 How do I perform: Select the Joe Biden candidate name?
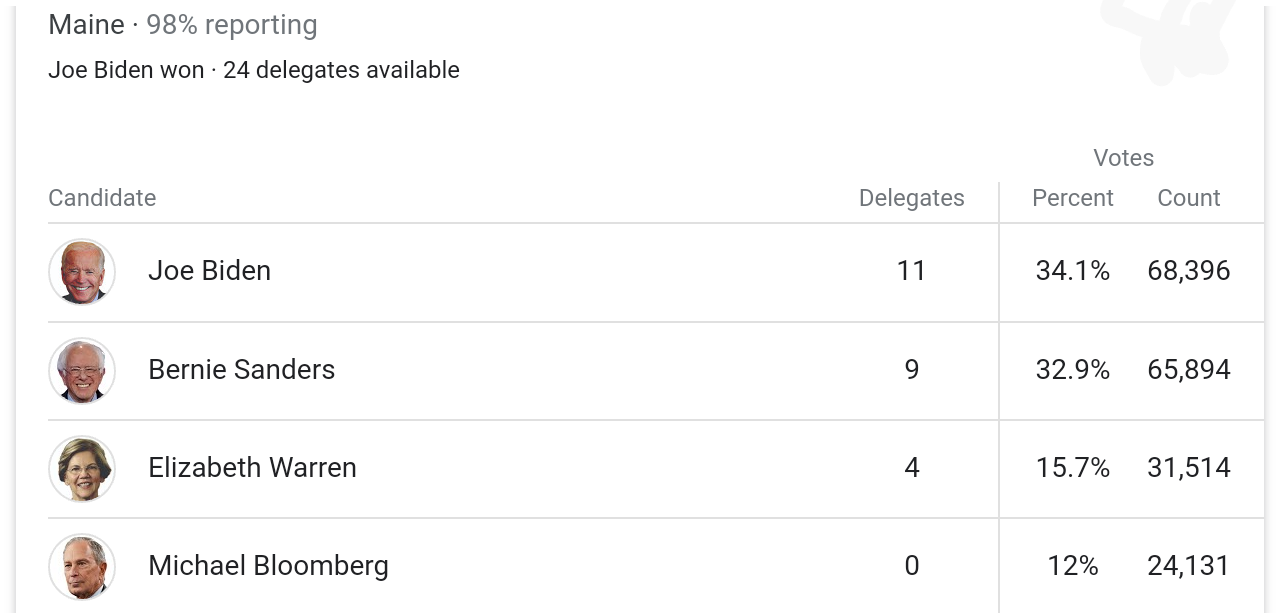[209, 271]
